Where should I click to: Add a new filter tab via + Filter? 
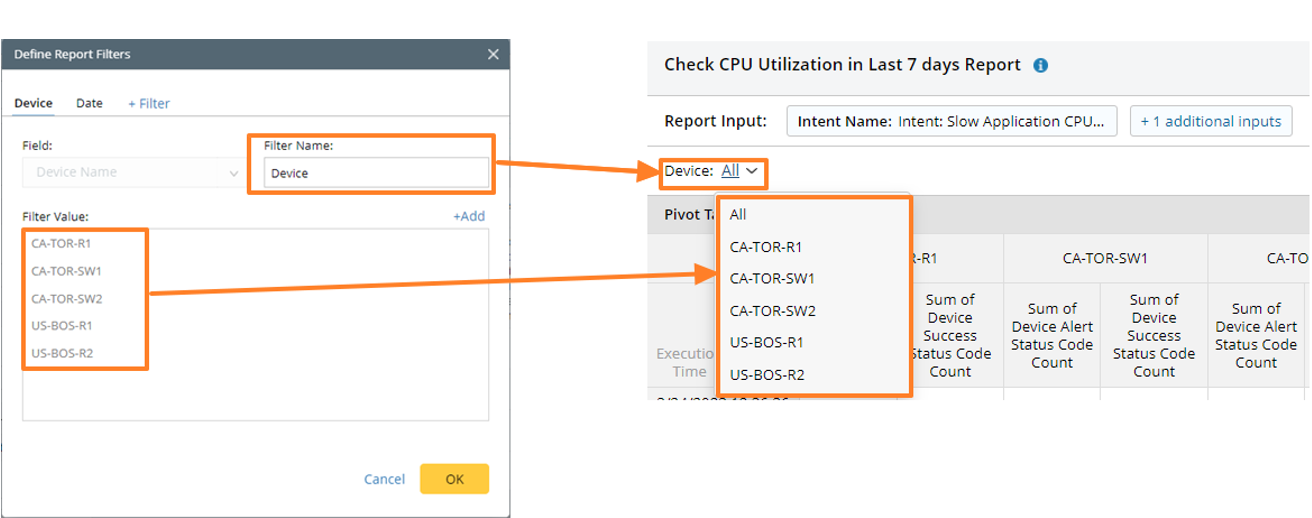[x=148, y=103]
